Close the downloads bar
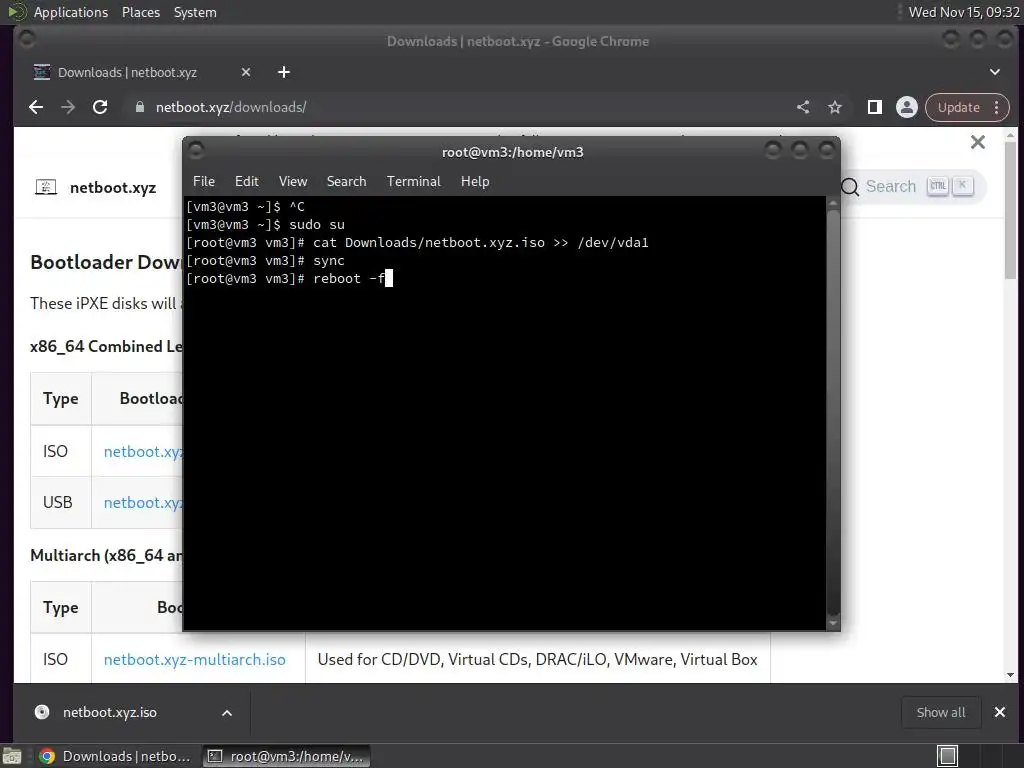 [1000, 712]
